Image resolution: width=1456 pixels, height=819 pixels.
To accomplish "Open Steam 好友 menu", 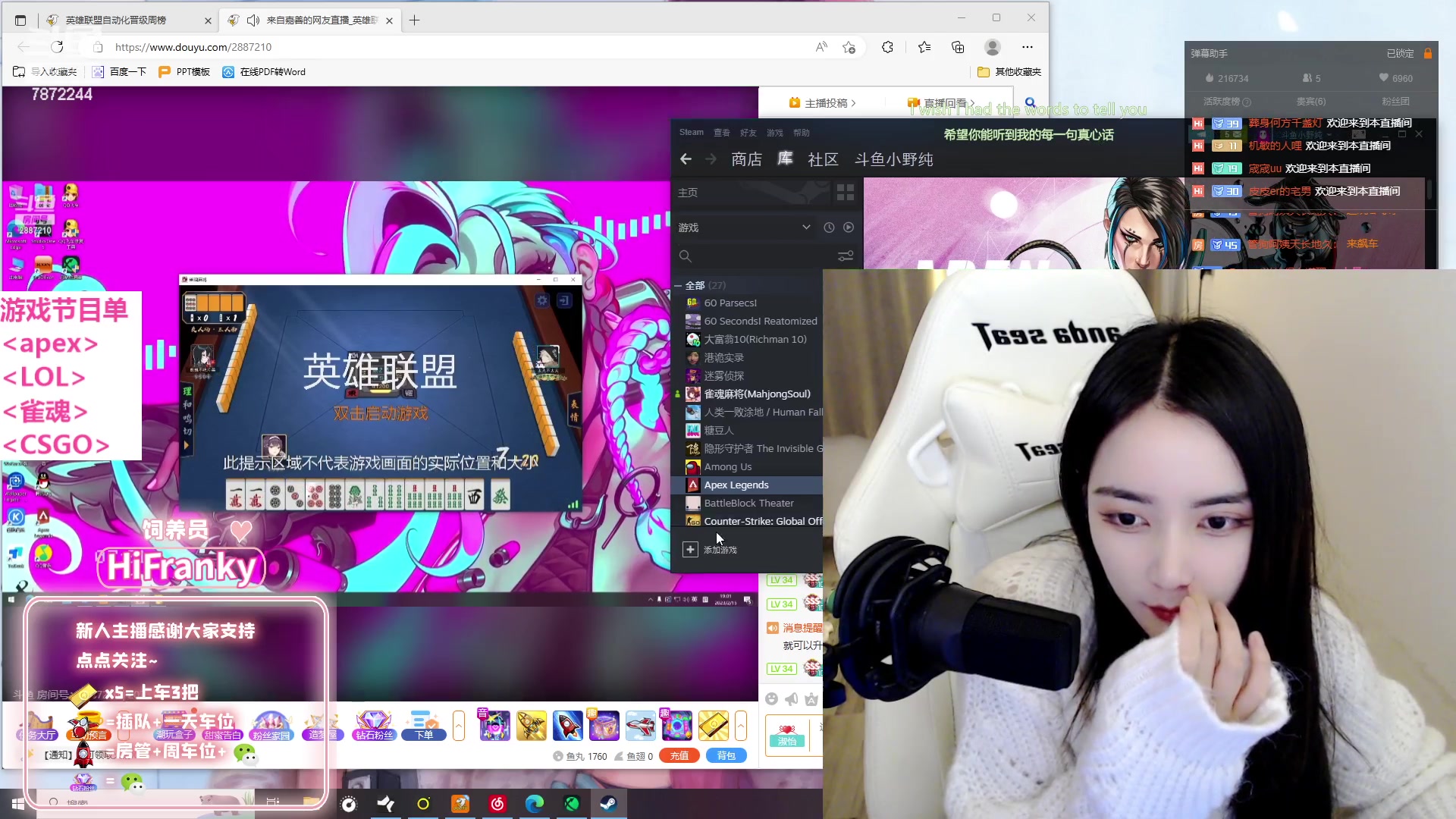I will 748,133.
